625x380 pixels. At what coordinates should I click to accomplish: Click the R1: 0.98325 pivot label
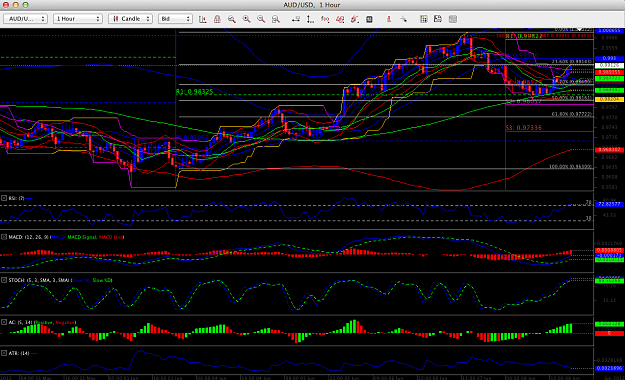(195, 92)
